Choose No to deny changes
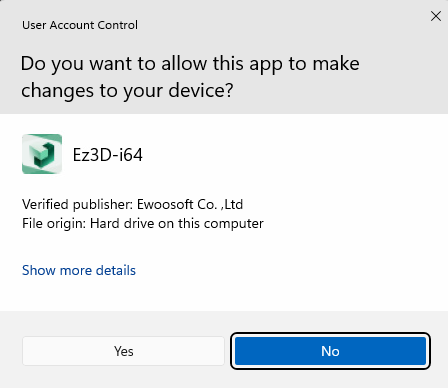This screenshot has width=448, height=388. (x=330, y=351)
